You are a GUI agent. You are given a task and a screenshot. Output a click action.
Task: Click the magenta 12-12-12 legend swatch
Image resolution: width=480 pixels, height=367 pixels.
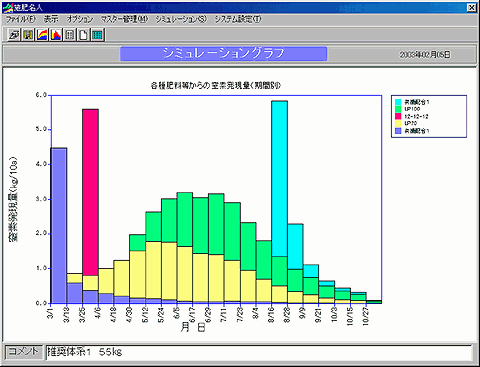pyautogui.click(x=398, y=116)
